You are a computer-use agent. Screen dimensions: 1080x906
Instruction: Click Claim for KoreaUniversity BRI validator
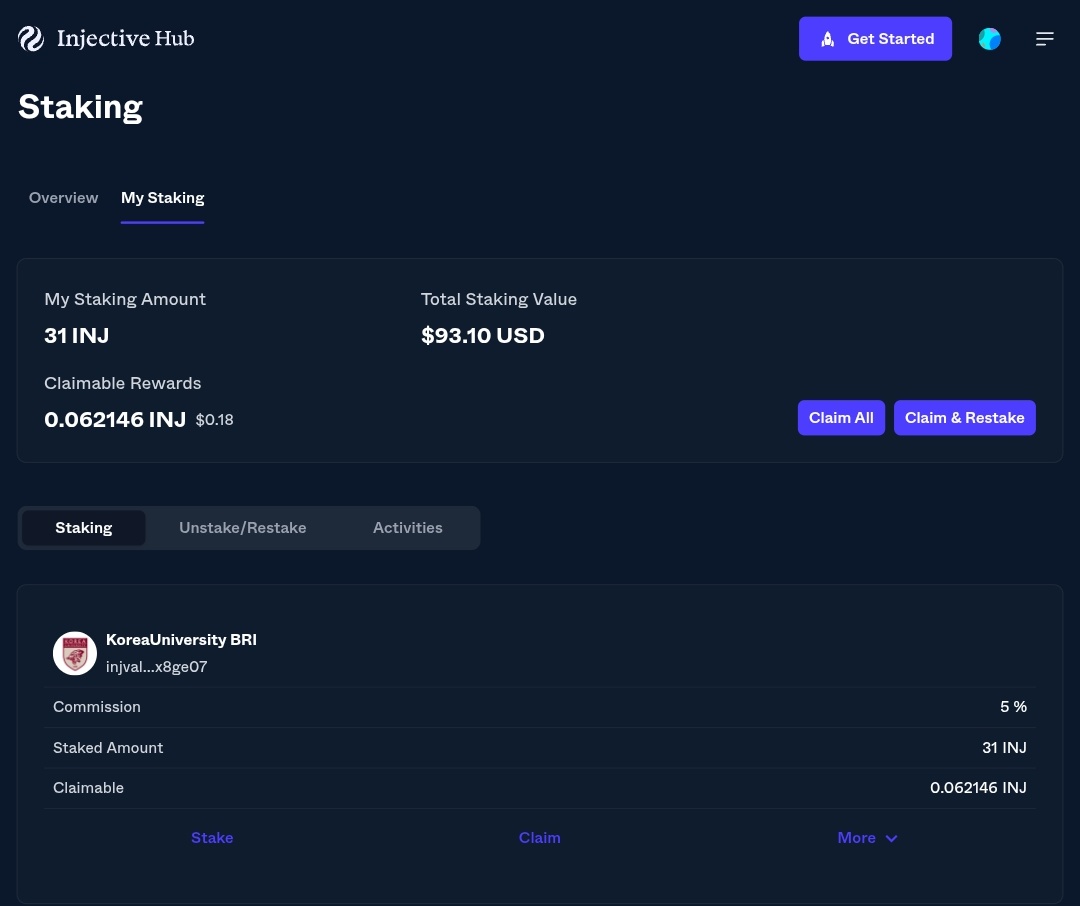539,838
